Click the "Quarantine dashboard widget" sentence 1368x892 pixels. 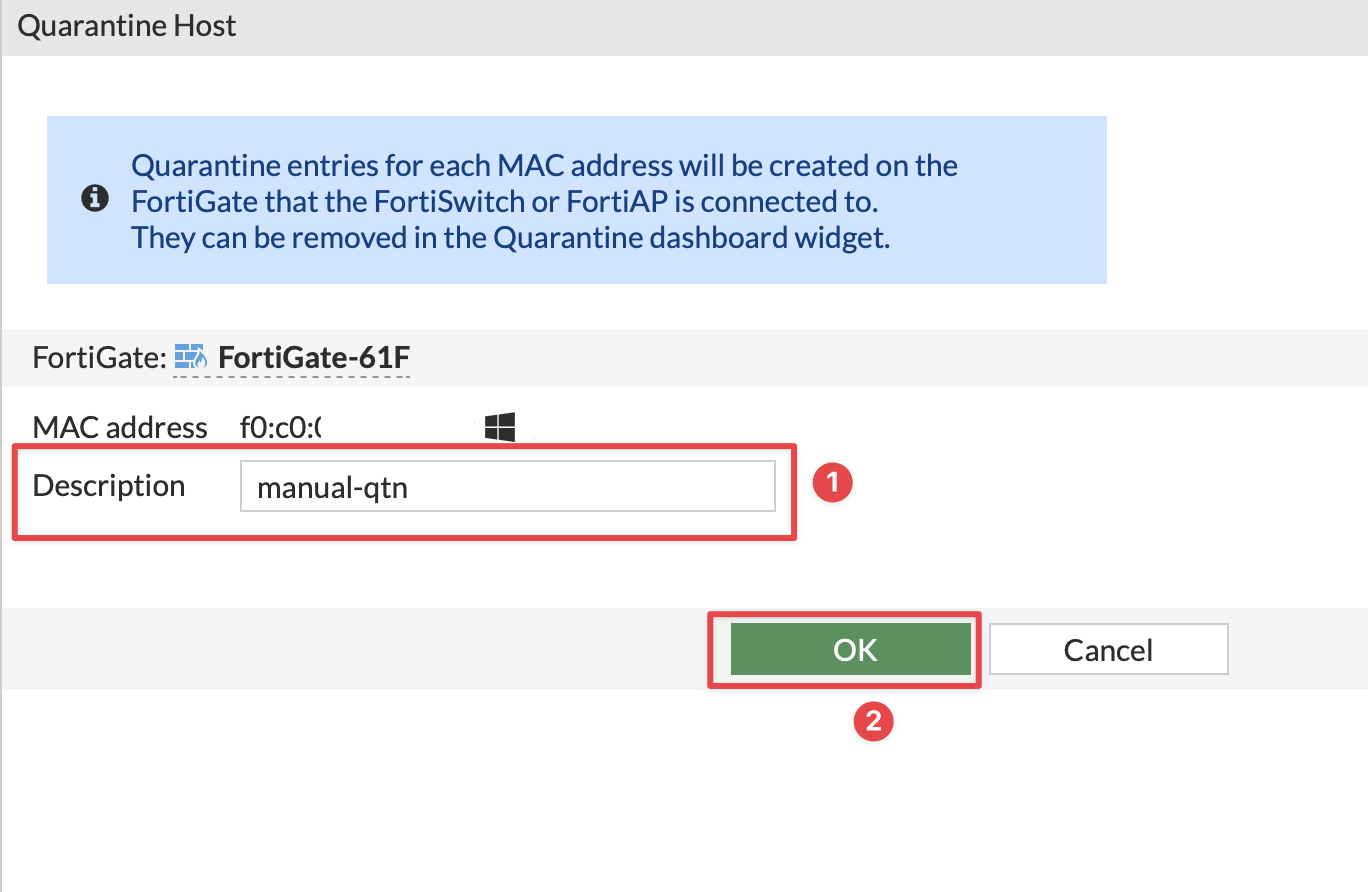(x=511, y=238)
